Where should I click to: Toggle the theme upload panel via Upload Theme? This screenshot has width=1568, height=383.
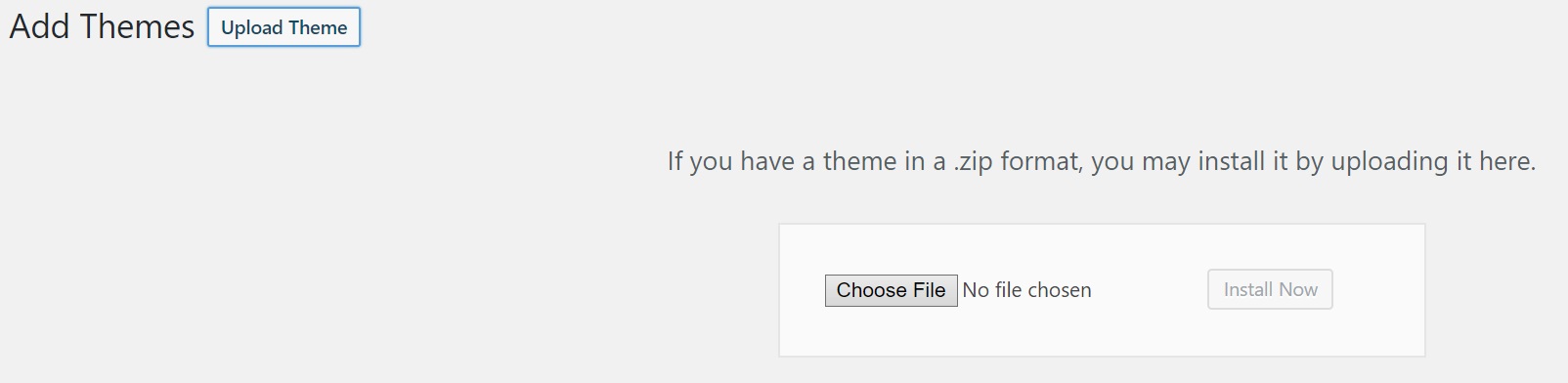pyautogui.click(x=283, y=27)
